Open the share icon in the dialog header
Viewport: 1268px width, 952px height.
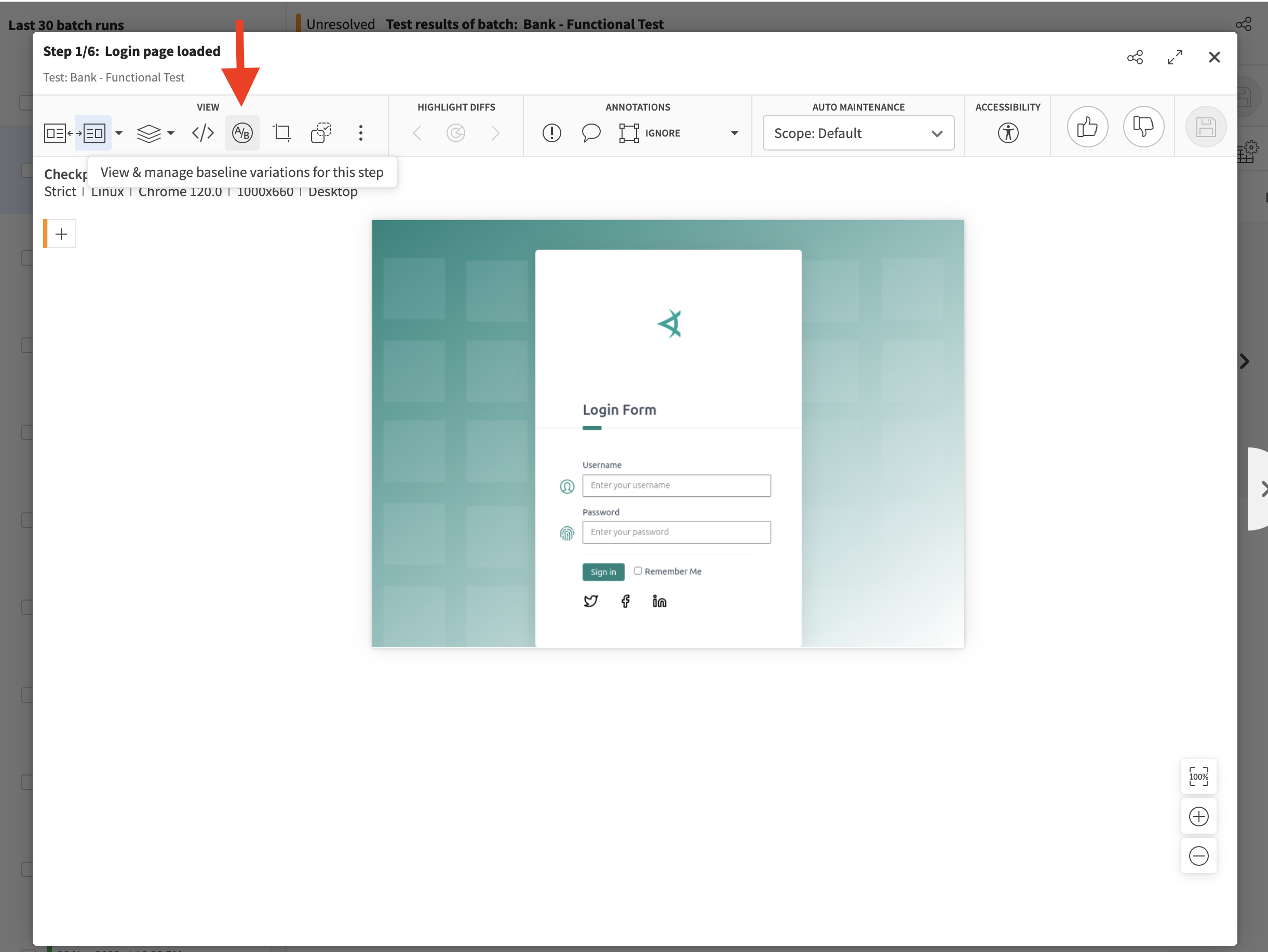[1136, 57]
